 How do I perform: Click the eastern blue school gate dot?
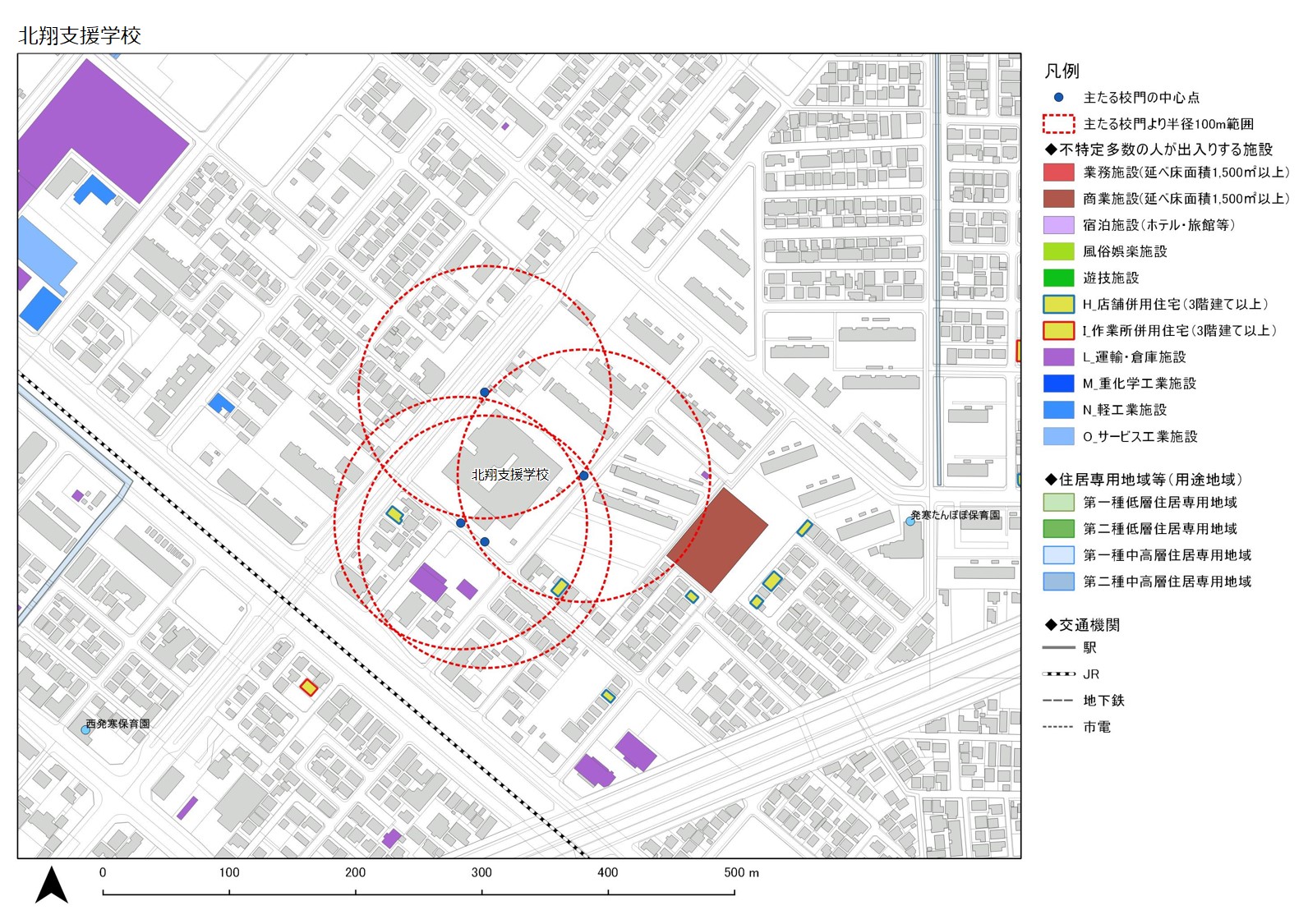click(x=583, y=476)
